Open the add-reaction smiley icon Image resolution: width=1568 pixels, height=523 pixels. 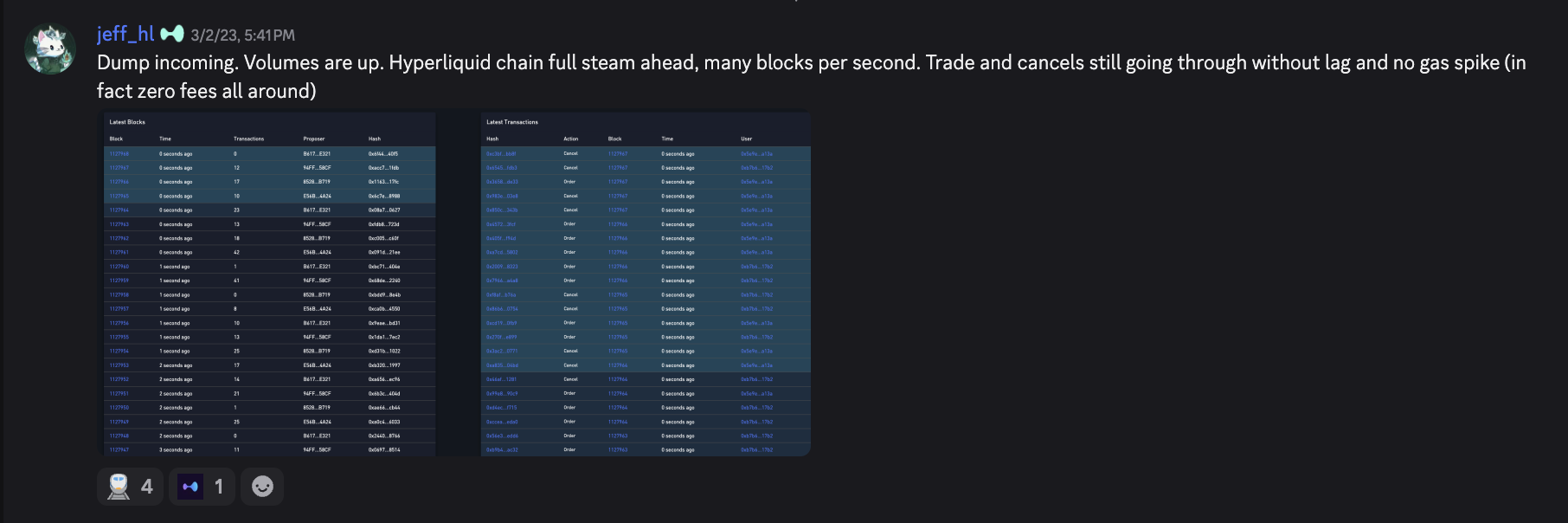click(261, 486)
